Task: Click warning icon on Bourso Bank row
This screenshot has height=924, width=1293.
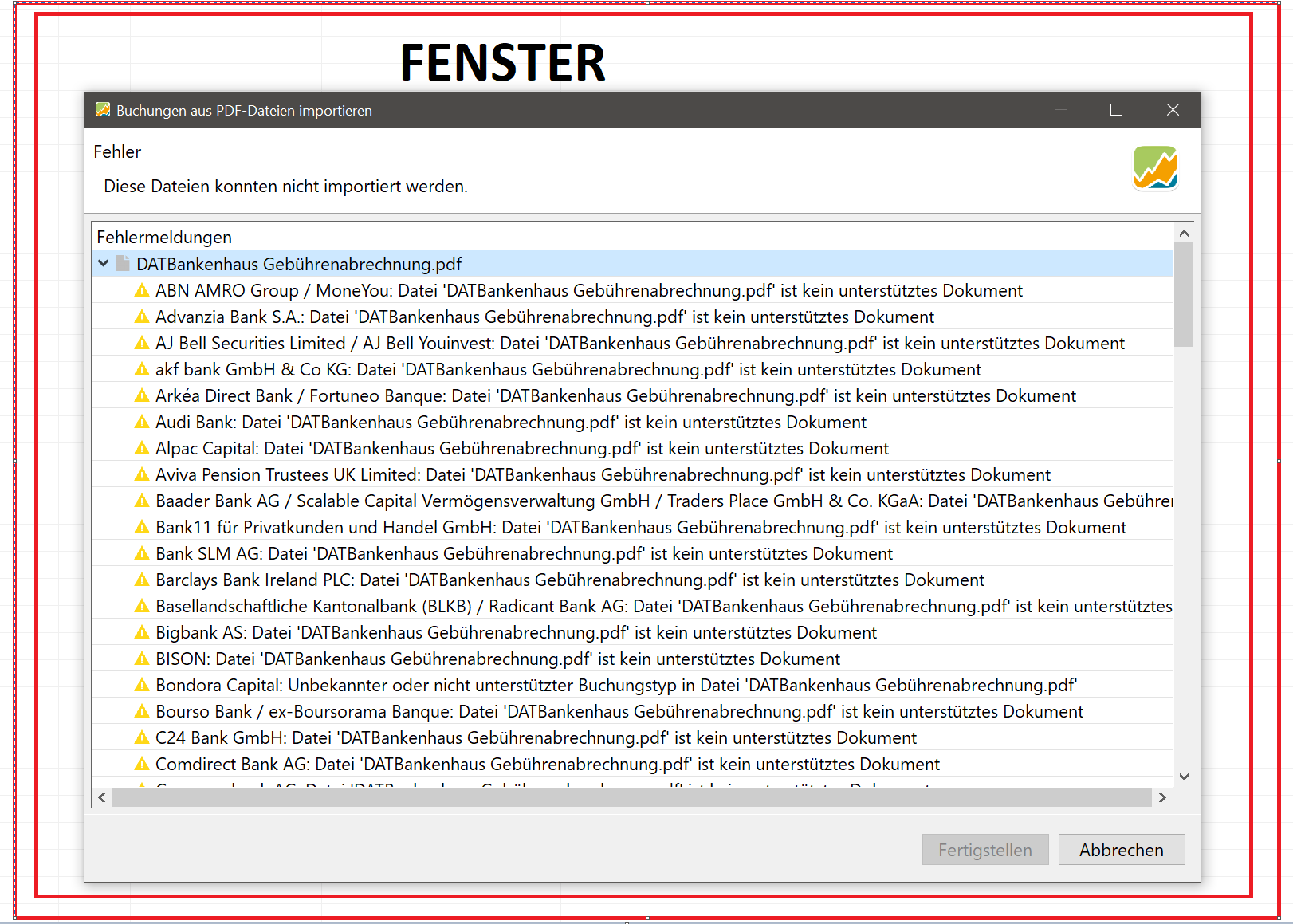Action: tap(142, 711)
